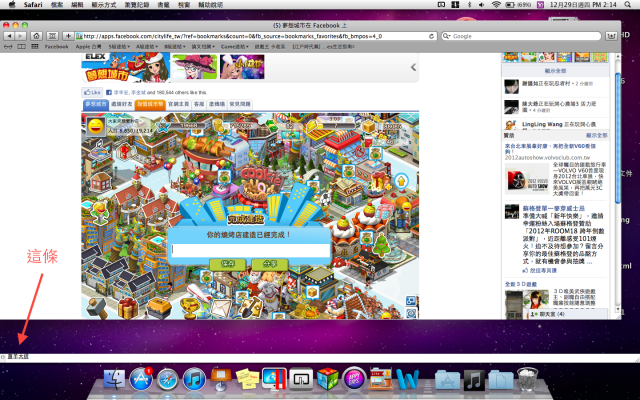
Task: Click the smiley player avatar in game
Action: (96, 126)
